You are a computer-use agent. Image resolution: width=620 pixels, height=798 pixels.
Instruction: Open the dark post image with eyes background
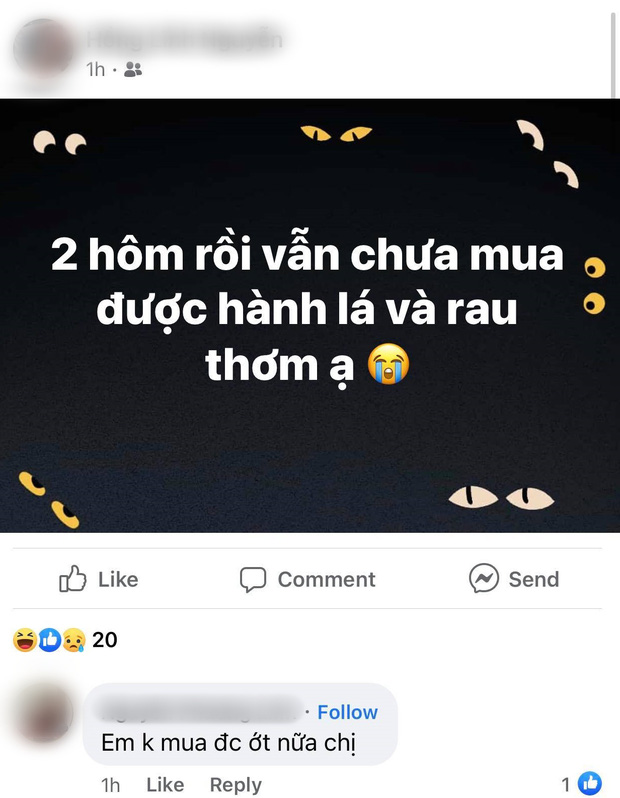tap(310, 316)
